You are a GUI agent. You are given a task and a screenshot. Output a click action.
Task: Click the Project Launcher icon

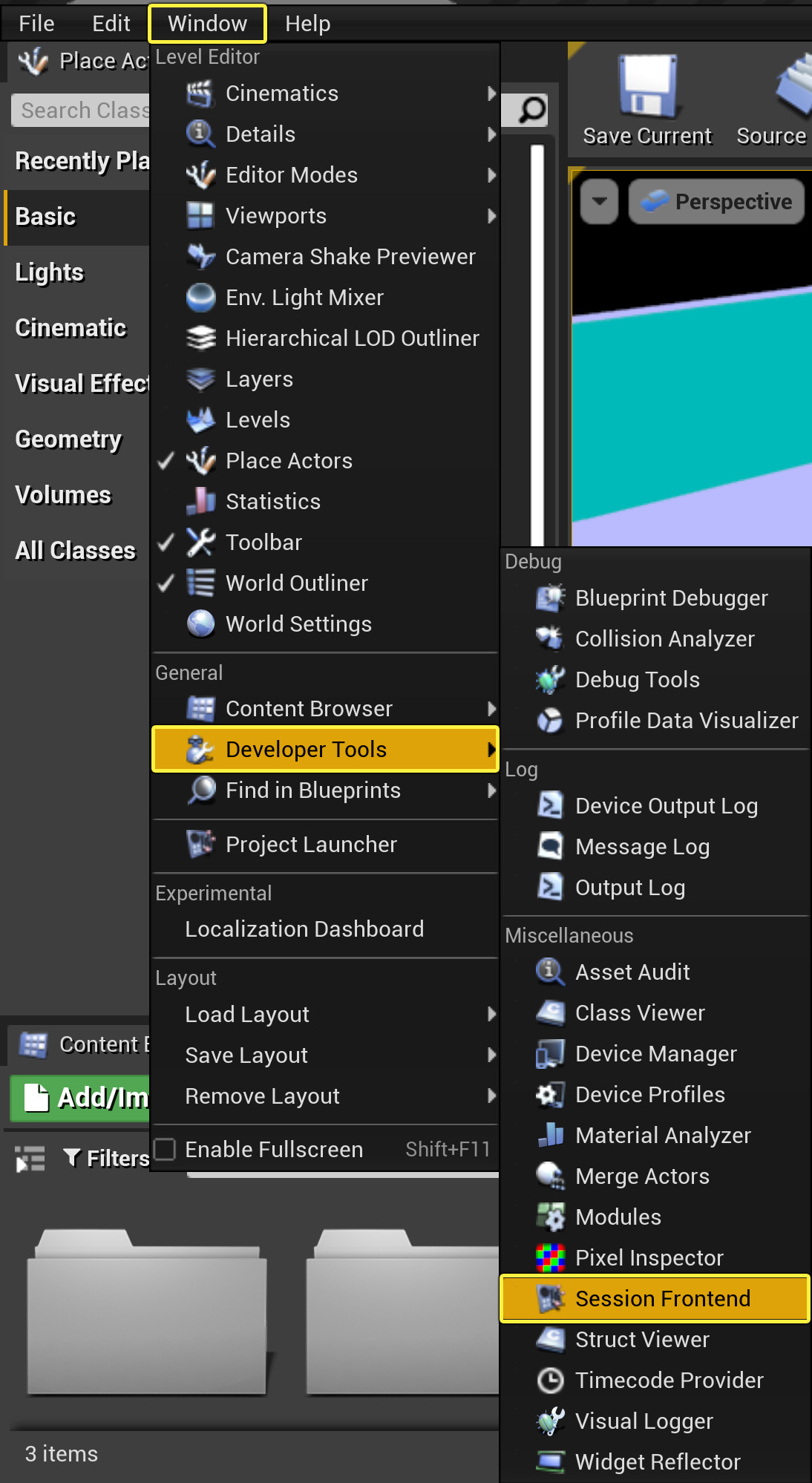200,845
